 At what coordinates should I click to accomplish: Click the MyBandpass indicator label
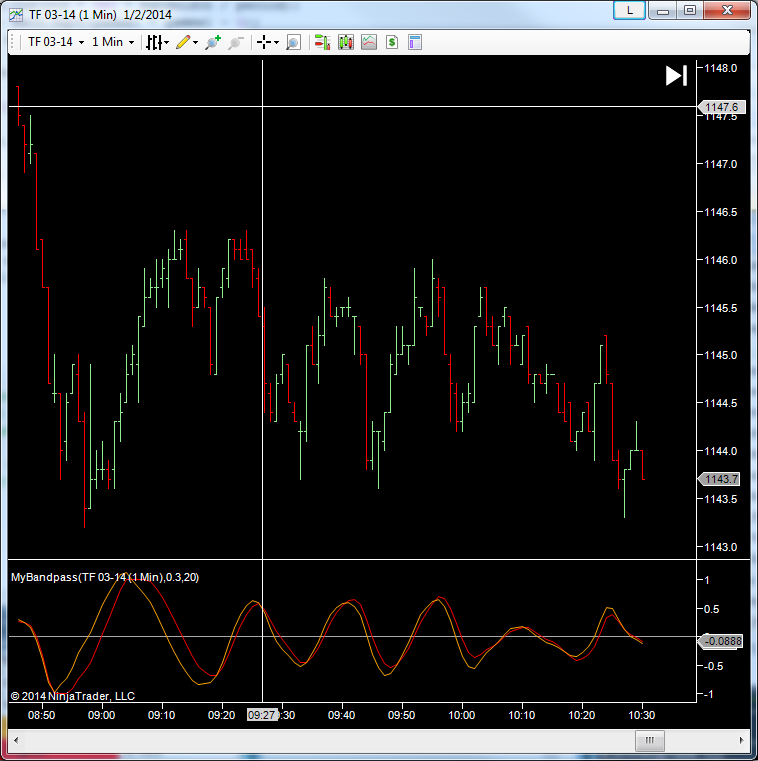105,577
